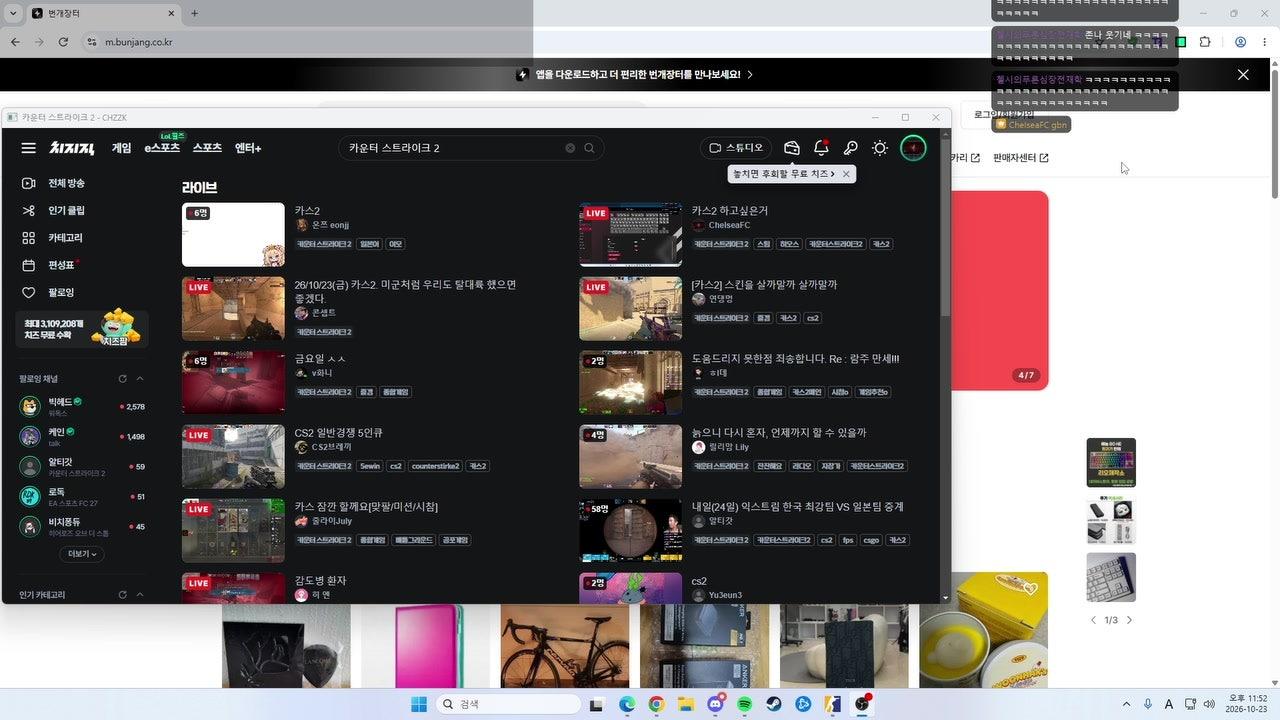Image resolution: width=1280 pixels, height=720 pixels.
Task: Open the 엔터+ menu in CHZZK
Action: 248,148
